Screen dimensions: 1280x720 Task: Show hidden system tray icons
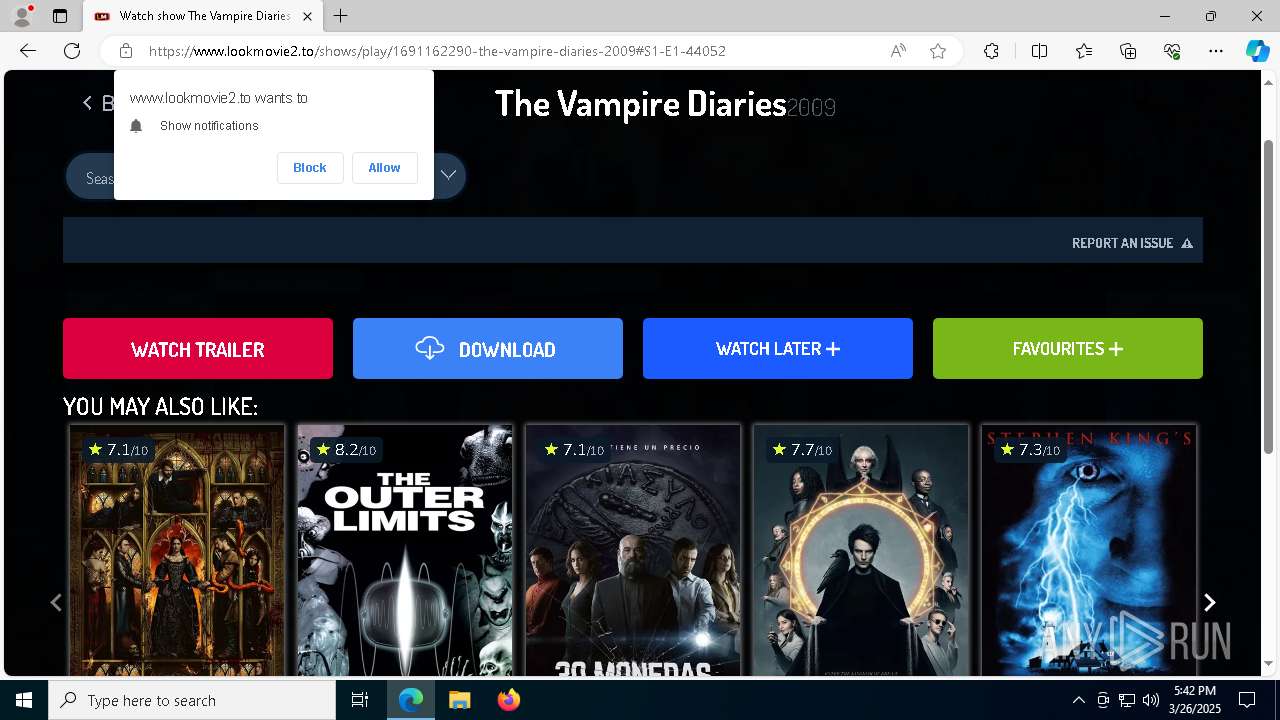pos(1078,700)
